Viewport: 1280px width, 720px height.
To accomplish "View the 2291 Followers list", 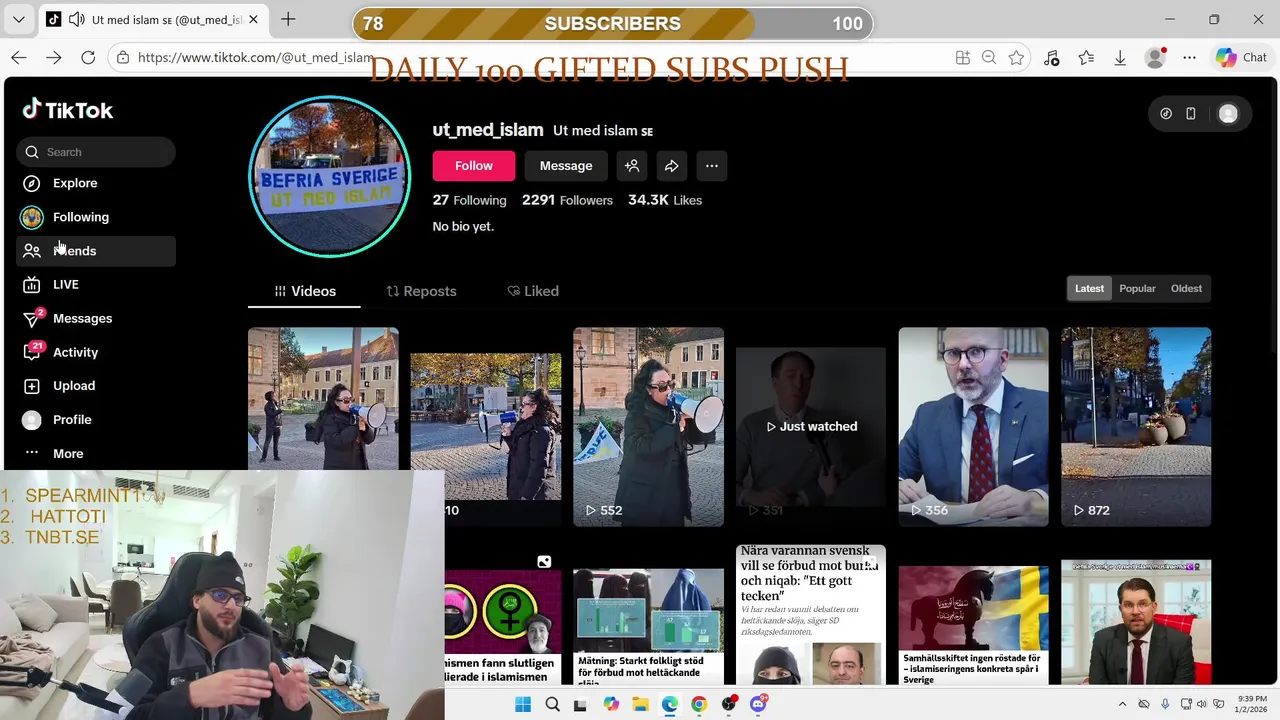I will click(567, 200).
